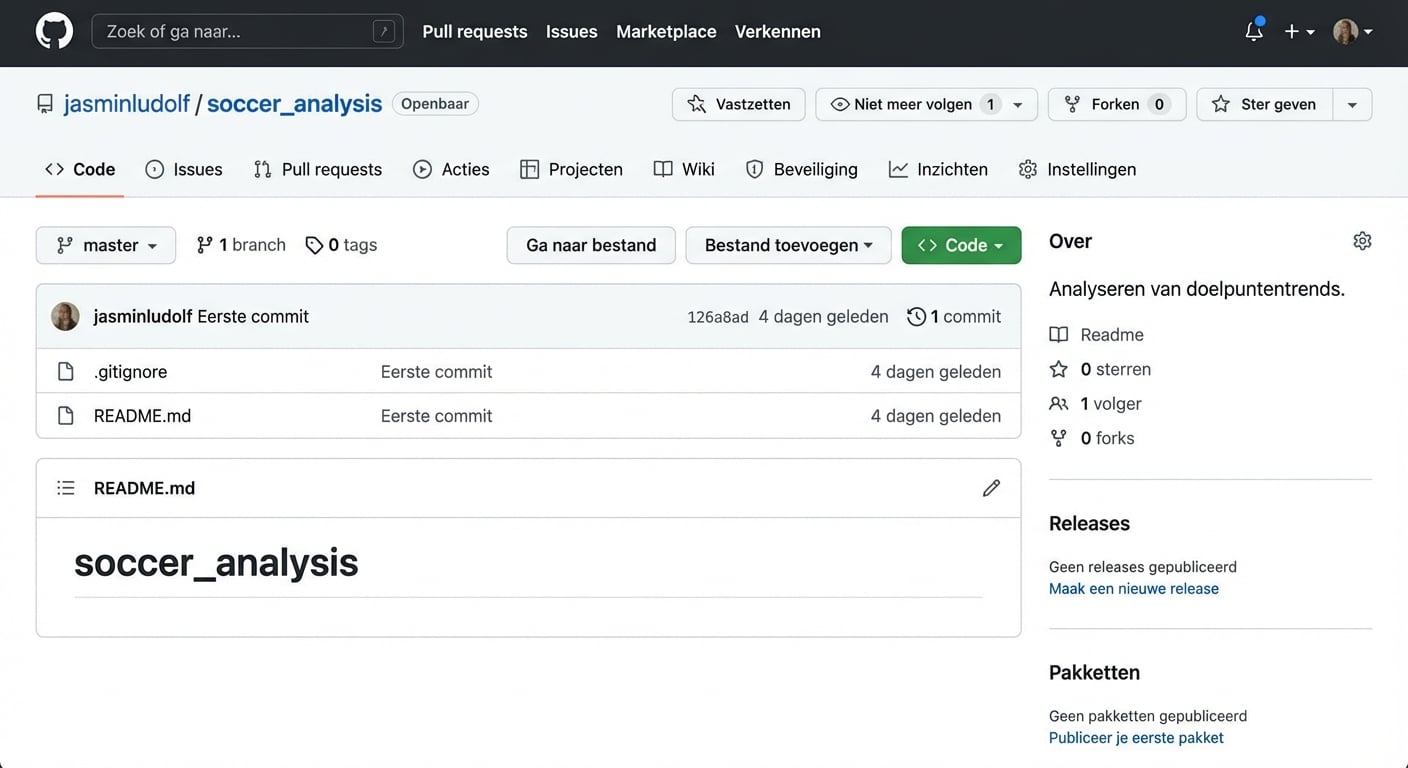Click Maak een nieuwe release link
1408x768 pixels.
click(x=1133, y=589)
